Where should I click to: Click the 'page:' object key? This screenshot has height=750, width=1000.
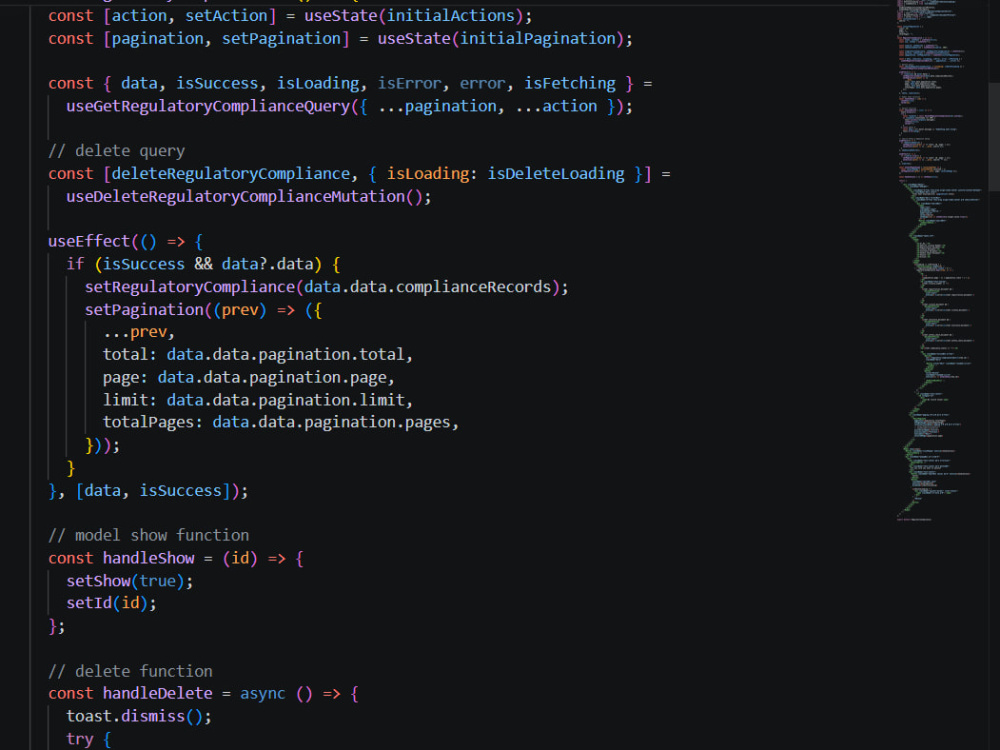(x=125, y=378)
